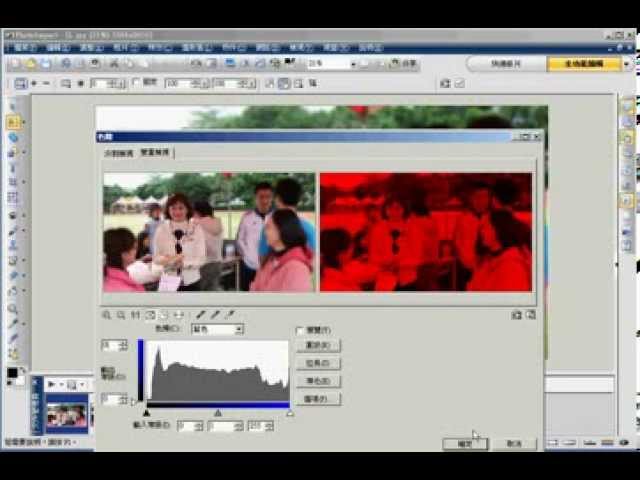Open the zoom percentage dropdown in main toolbar

(x=353, y=64)
